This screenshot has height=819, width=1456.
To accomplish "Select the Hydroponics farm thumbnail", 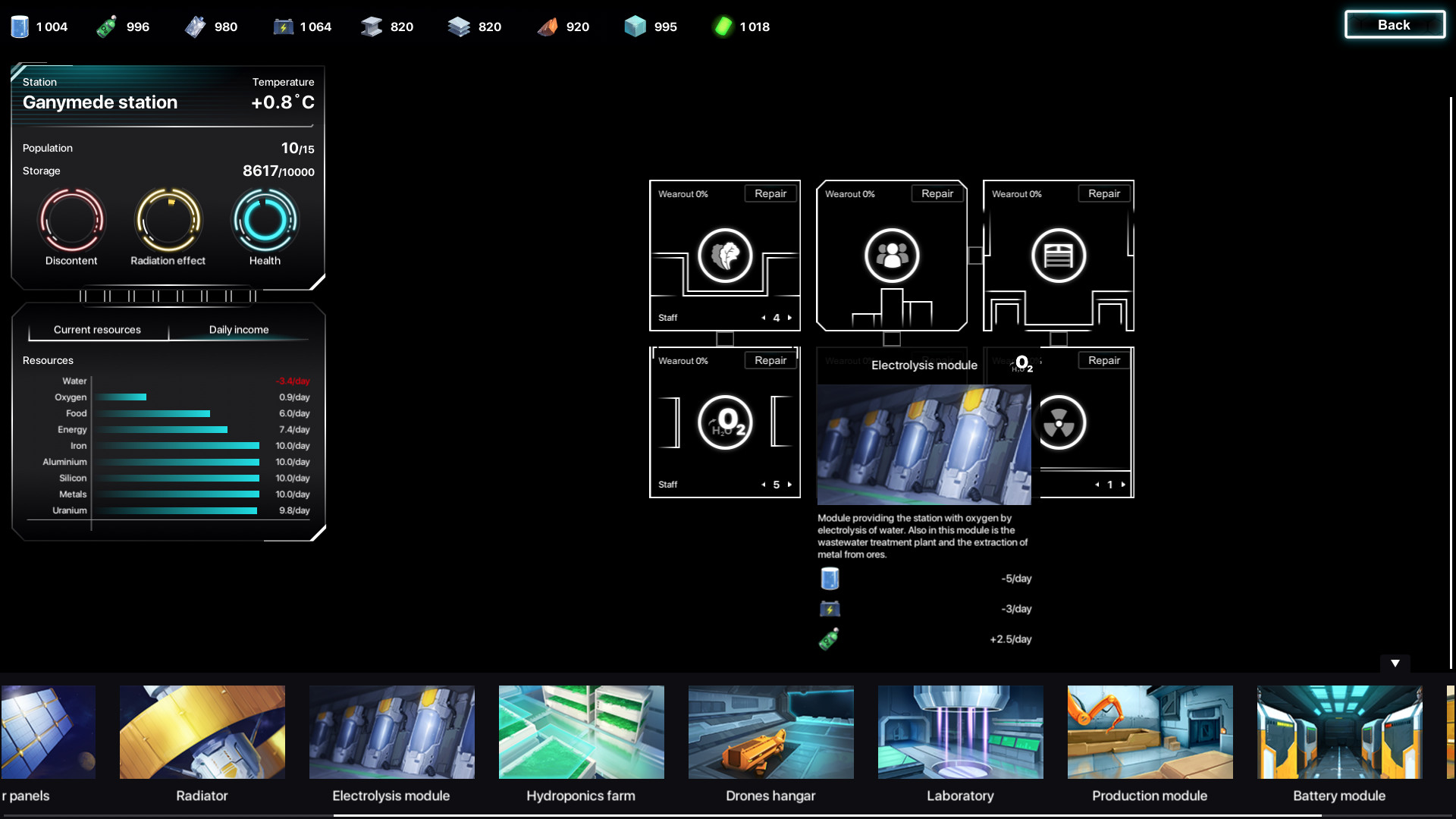I will click(x=581, y=732).
